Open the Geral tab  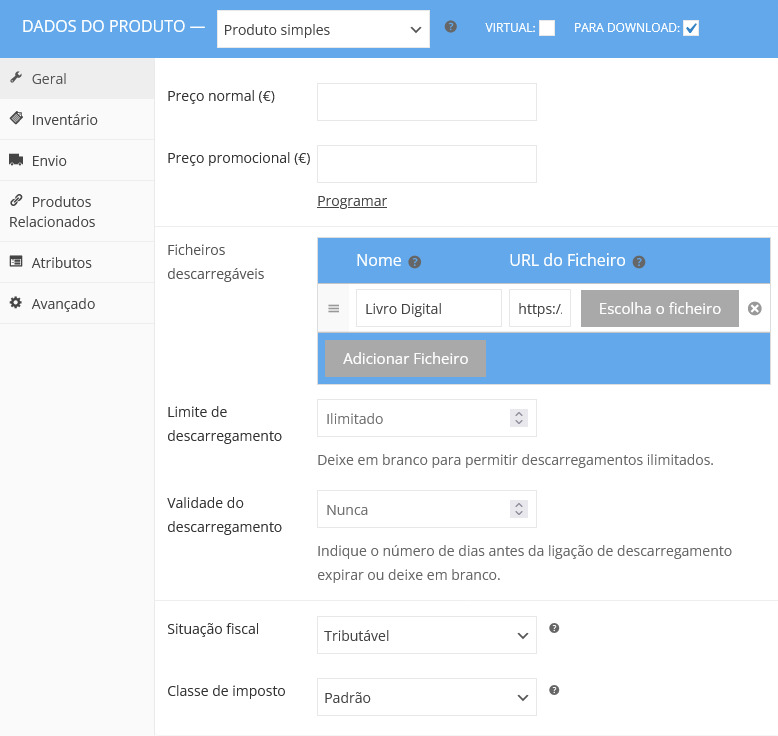point(77,78)
